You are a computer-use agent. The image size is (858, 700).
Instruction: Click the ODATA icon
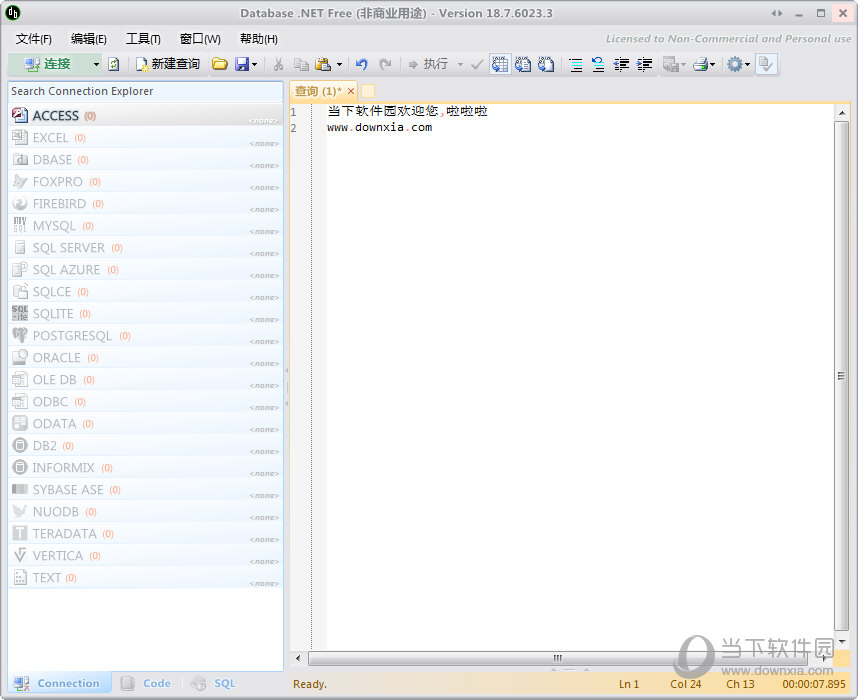coord(20,423)
